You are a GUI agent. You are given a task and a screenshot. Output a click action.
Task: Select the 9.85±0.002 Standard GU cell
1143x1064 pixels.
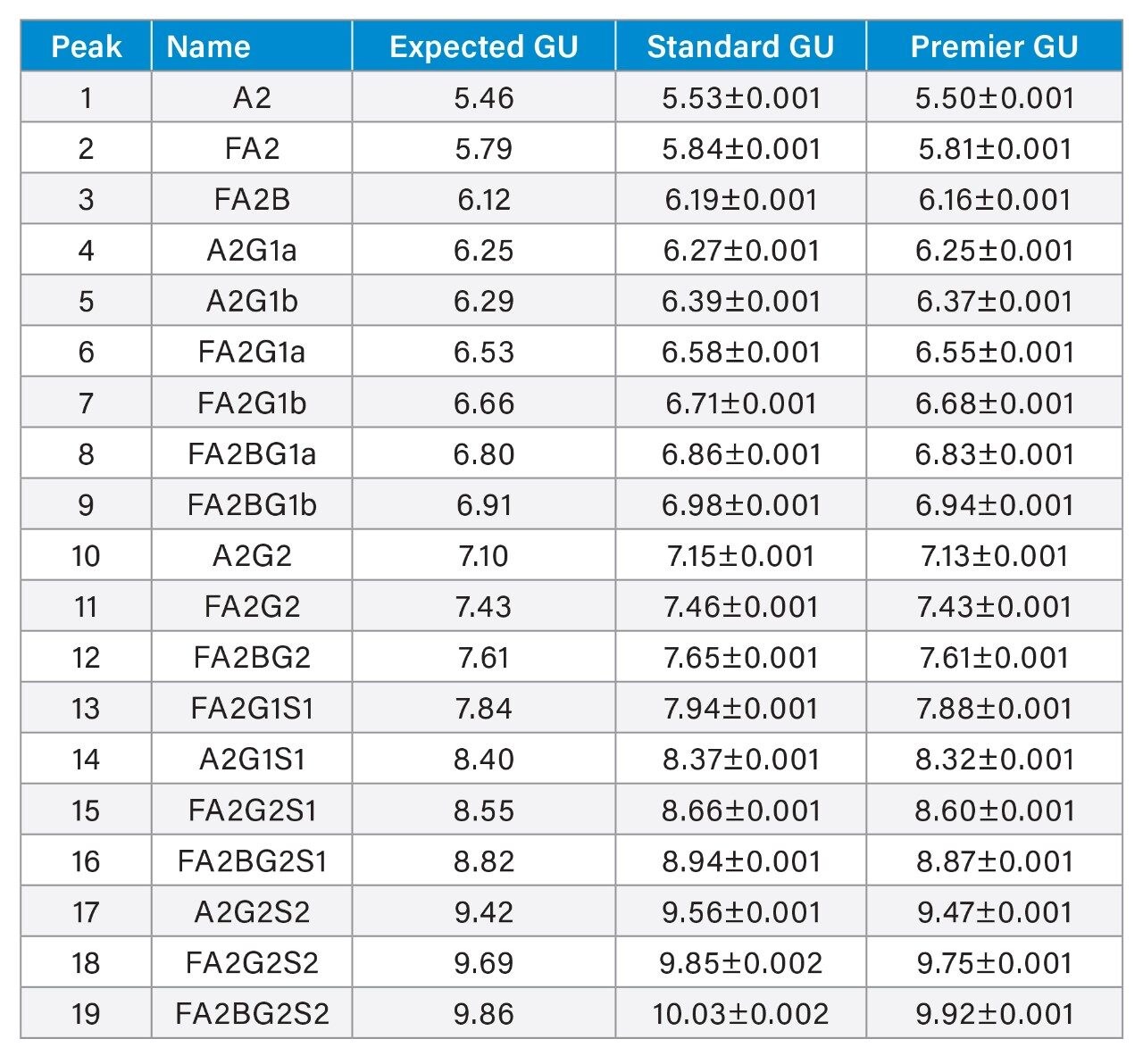point(740,962)
